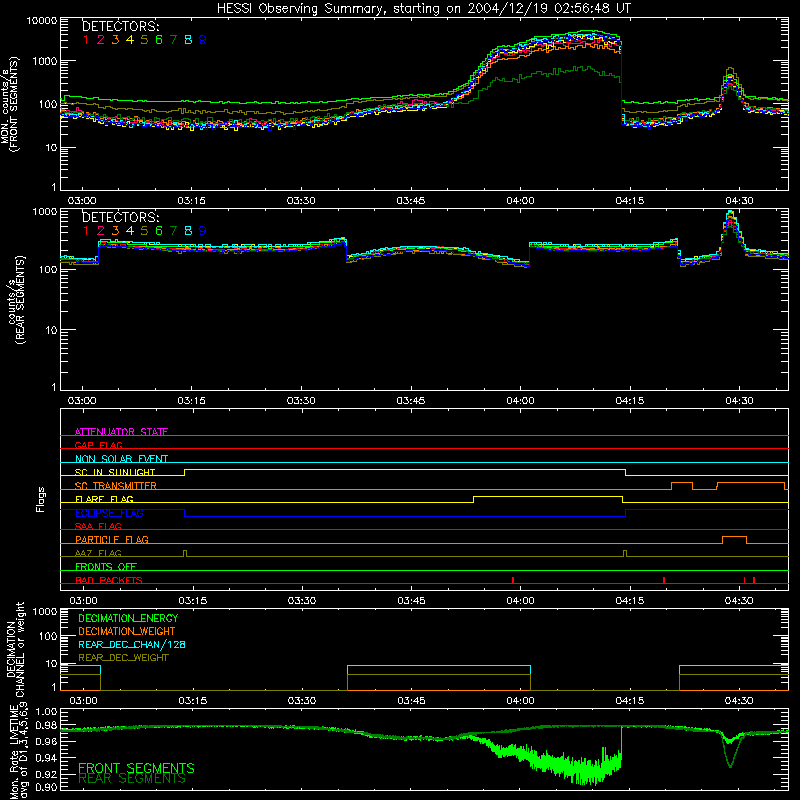Select detector 4 in rear segments legend
The image size is (800, 800).
(x=130, y=231)
